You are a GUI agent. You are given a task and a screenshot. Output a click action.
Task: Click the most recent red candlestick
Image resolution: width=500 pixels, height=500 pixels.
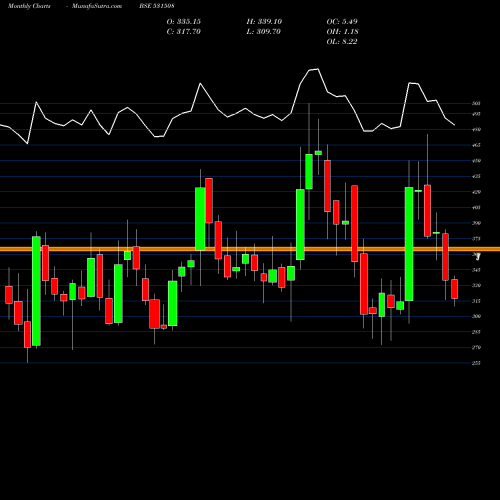454,289
